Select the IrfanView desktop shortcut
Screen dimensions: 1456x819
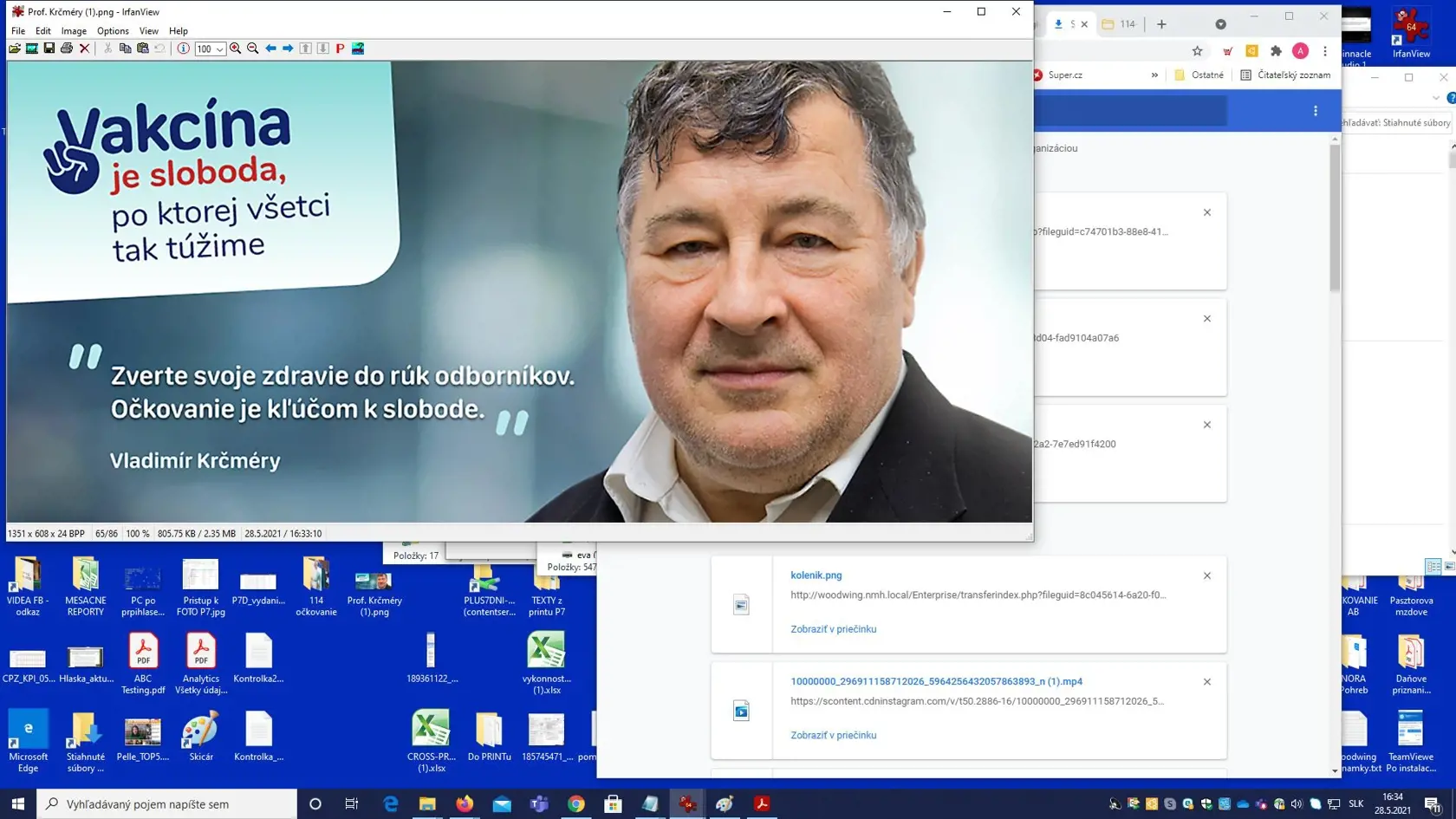tap(1411, 33)
